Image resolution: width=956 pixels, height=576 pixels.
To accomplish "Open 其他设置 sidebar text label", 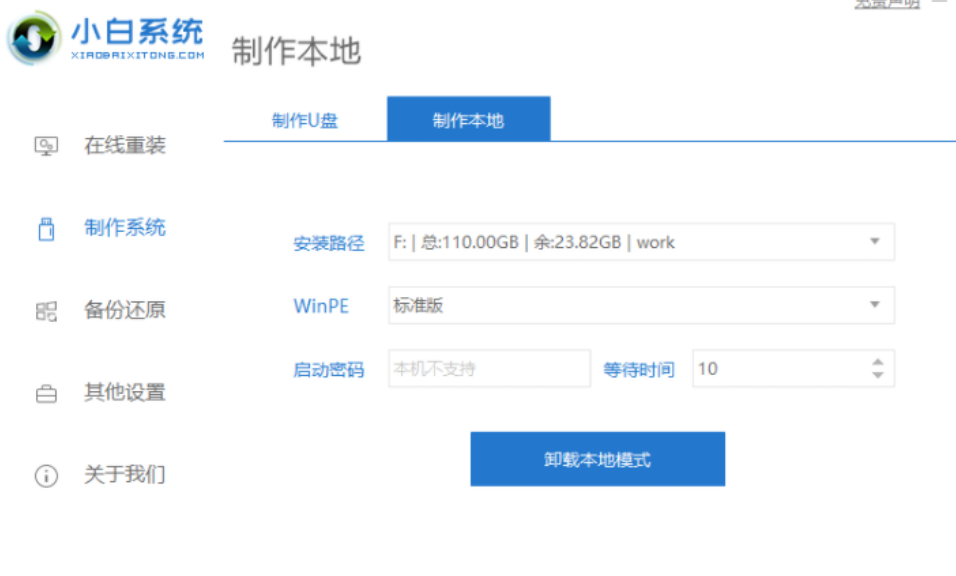I will [125, 393].
